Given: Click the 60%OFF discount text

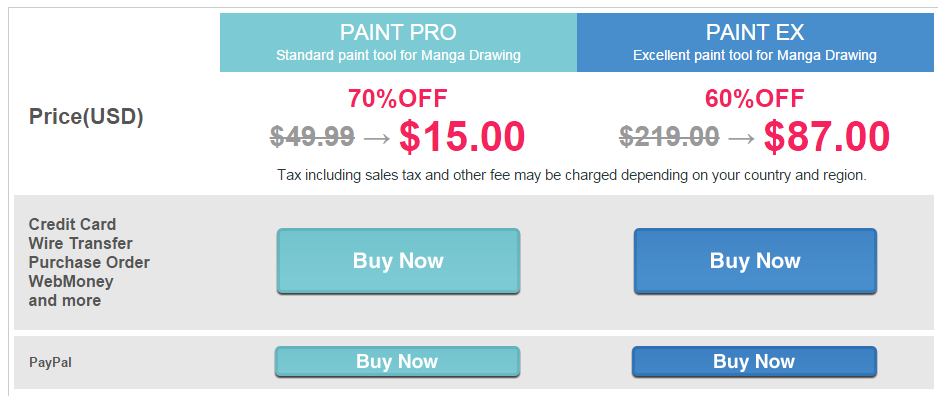Looking at the screenshot, I should point(754,99).
